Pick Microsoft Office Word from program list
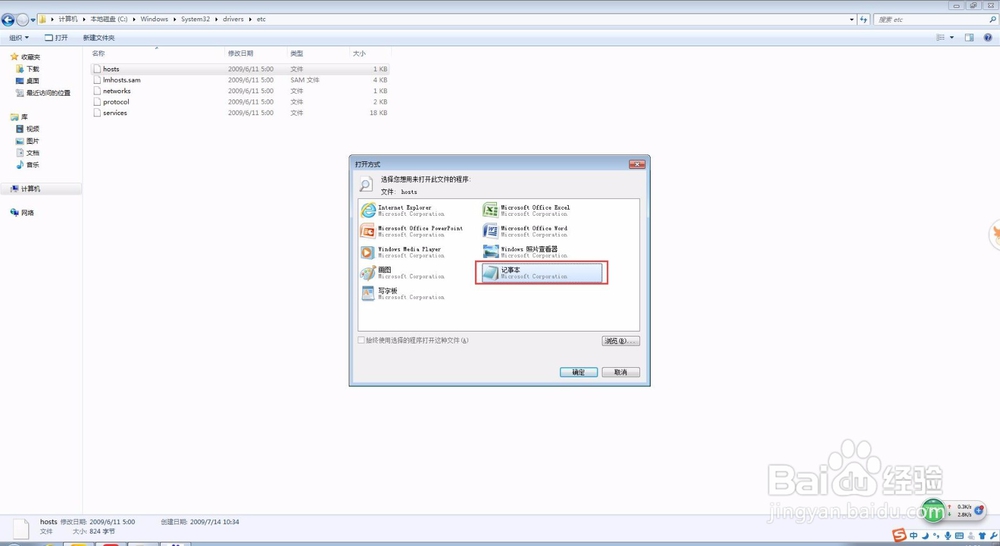Image resolution: width=1000 pixels, height=546 pixels. 526,231
